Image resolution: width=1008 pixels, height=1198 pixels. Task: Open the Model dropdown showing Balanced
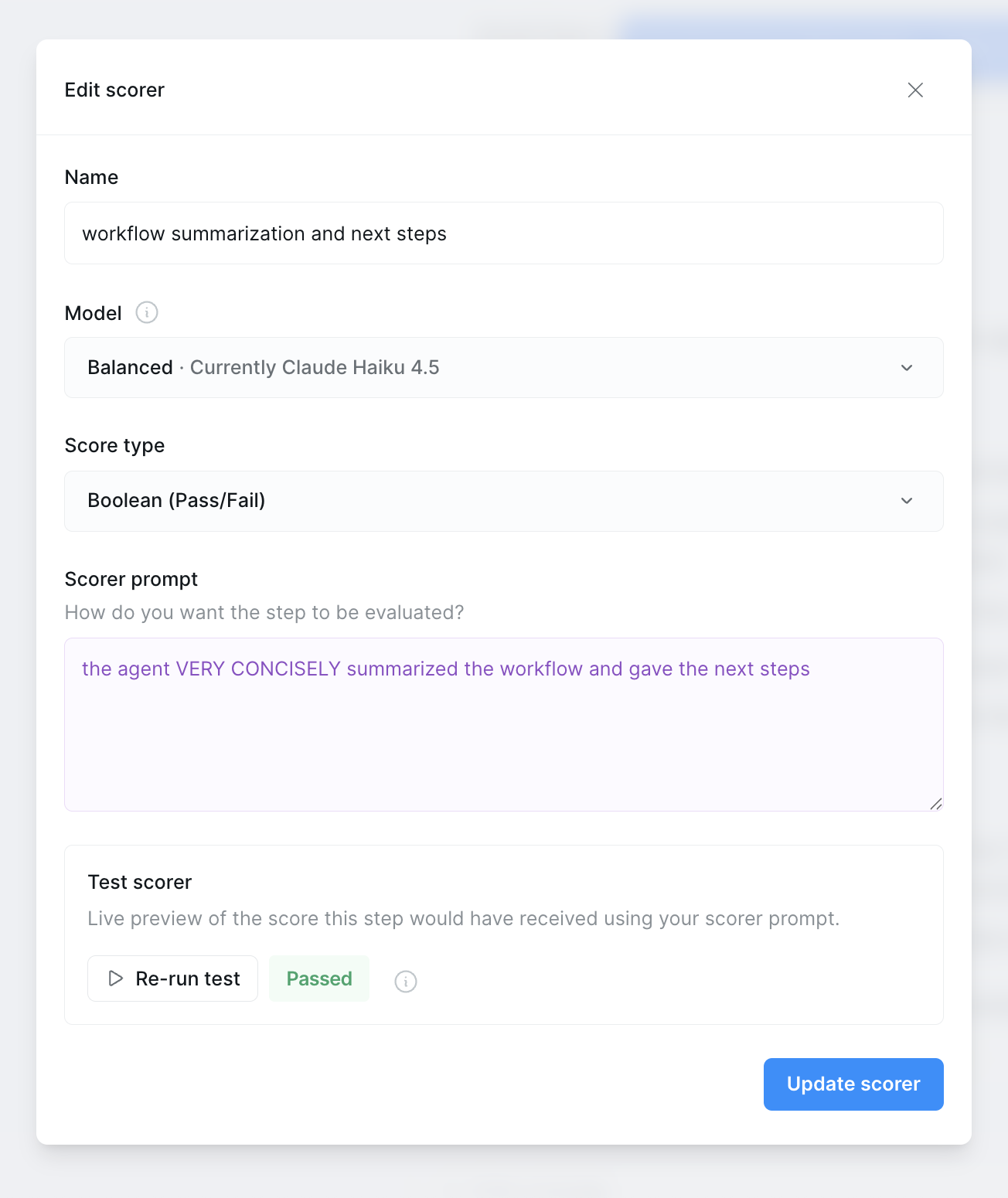click(x=503, y=368)
